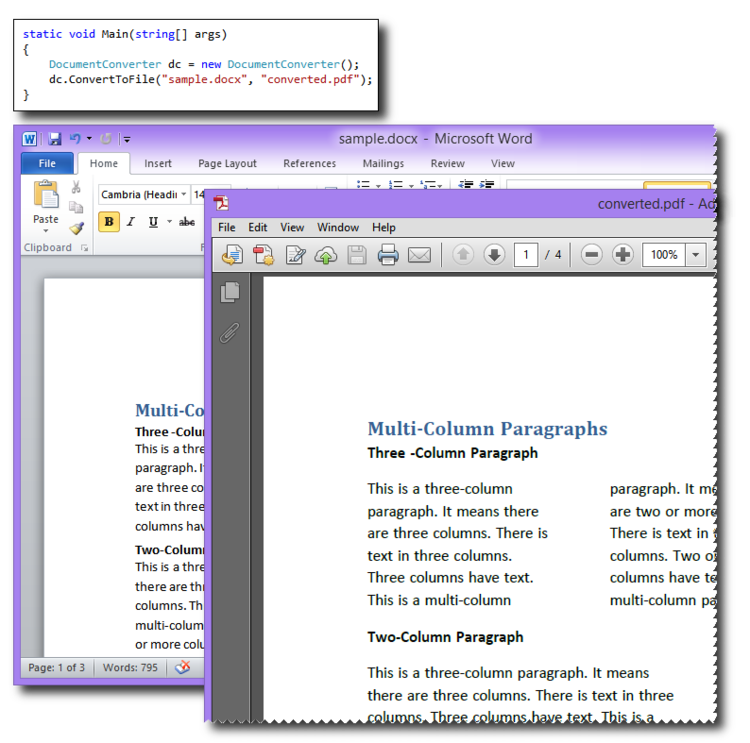Screen dimensions: 750x743
Task: Click the Print icon in the PDF toolbar
Action: [388, 255]
